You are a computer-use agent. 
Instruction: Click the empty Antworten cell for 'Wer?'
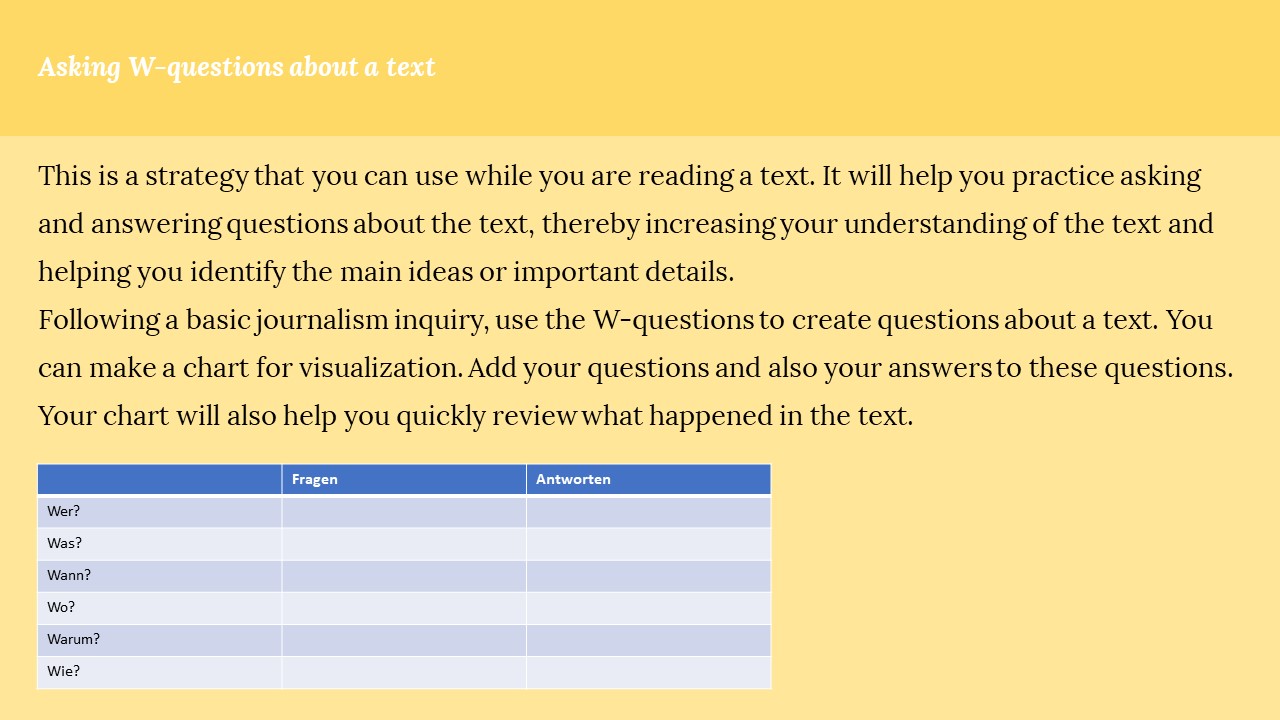click(649, 511)
